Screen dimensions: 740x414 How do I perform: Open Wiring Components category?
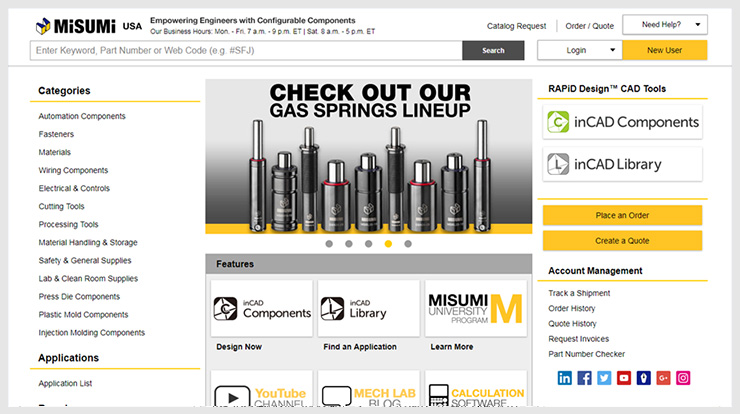pyautogui.click(x=73, y=170)
